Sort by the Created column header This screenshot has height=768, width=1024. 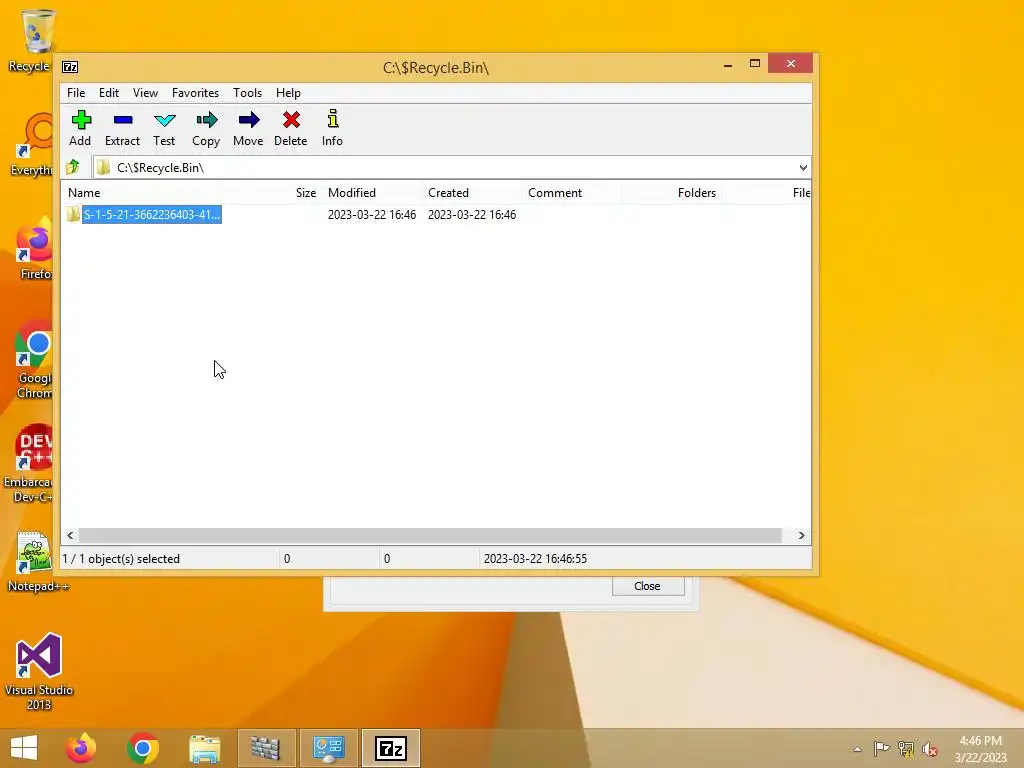pyautogui.click(x=473, y=193)
